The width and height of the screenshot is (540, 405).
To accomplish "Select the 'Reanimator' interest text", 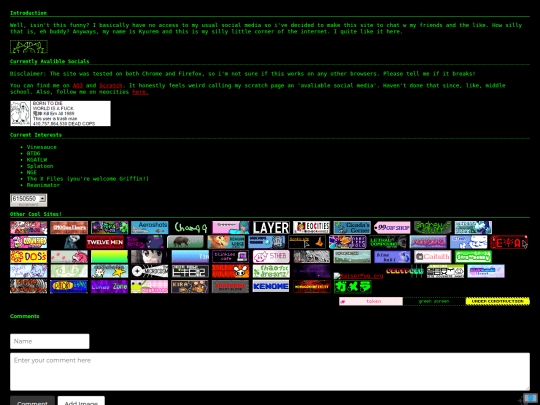I will point(43,185).
